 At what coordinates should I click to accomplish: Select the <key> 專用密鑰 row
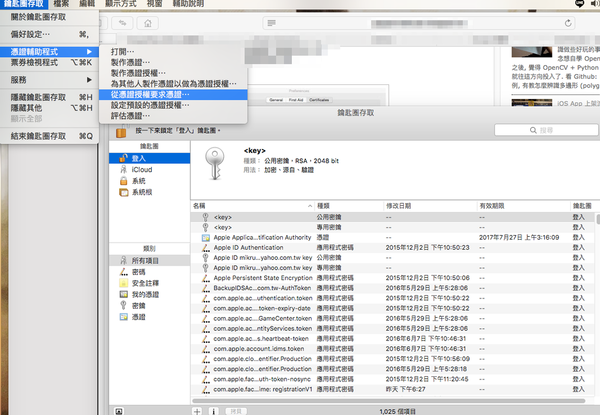(x=393, y=227)
